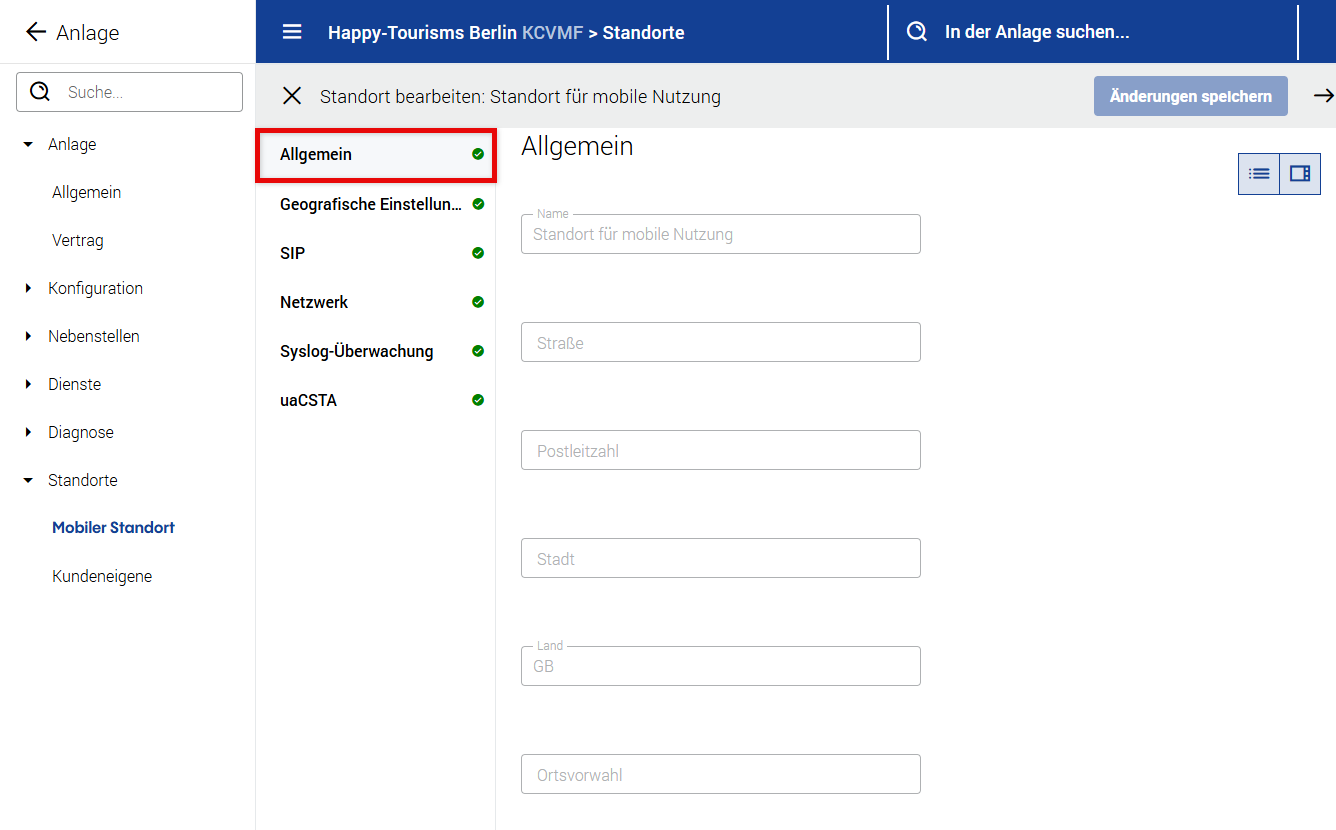Close the Standort bearbeiten editor with X
Image resolution: width=1336 pixels, height=830 pixels.
coord(292,96)
